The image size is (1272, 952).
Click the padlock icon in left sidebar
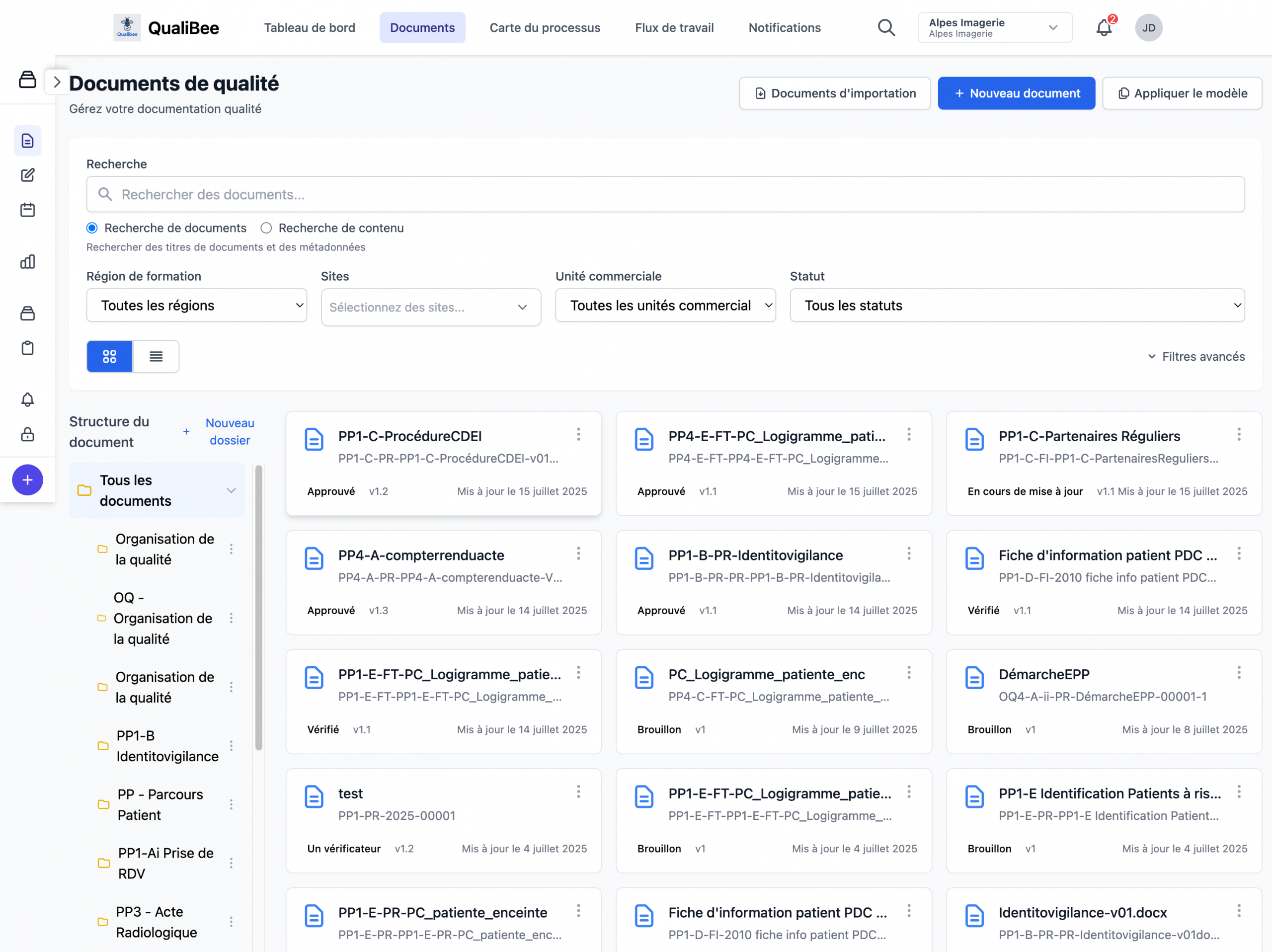pyautogui.click(x=28, y=434)
